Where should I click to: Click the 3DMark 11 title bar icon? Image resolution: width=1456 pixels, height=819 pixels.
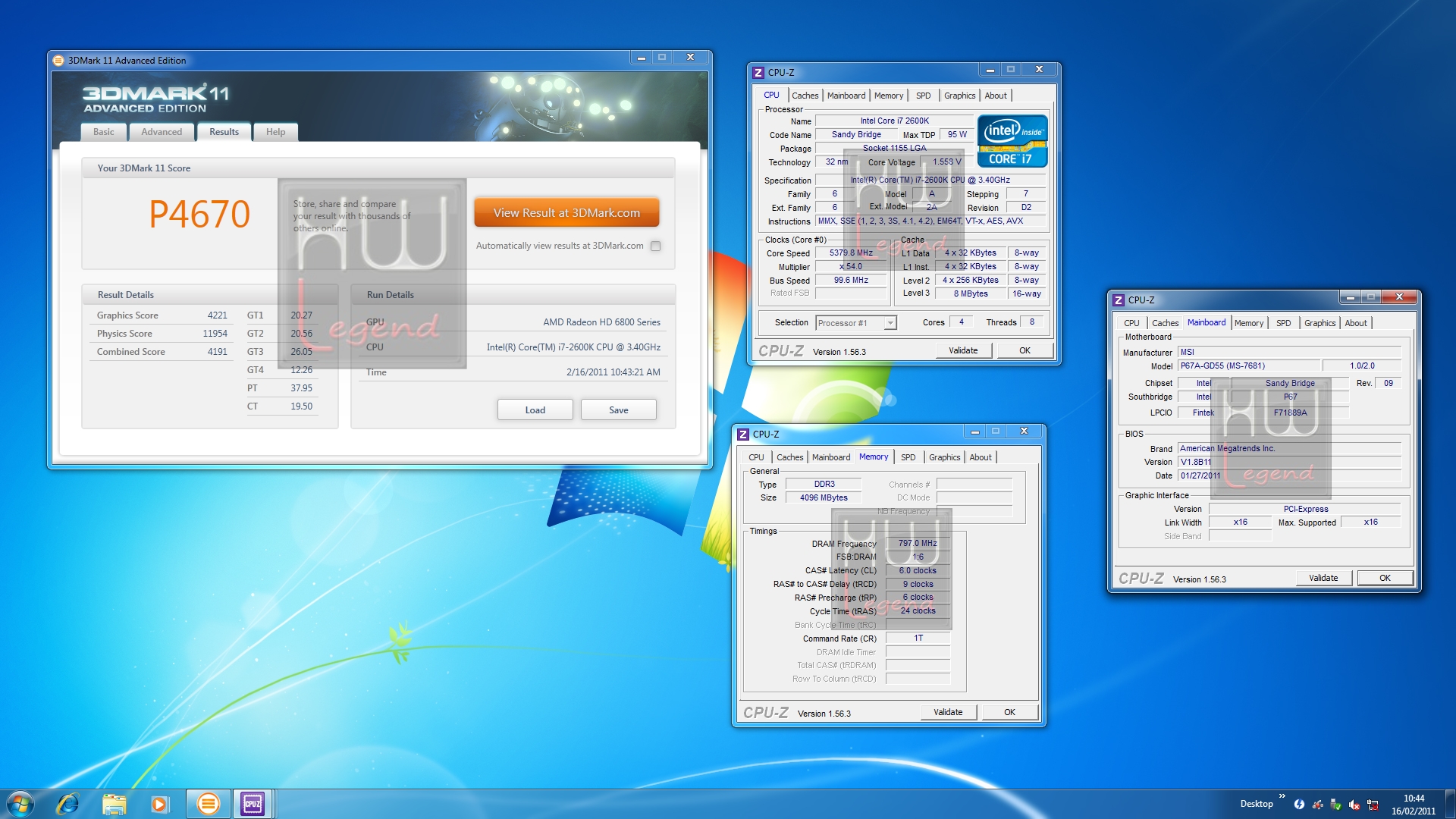[58, 61]
